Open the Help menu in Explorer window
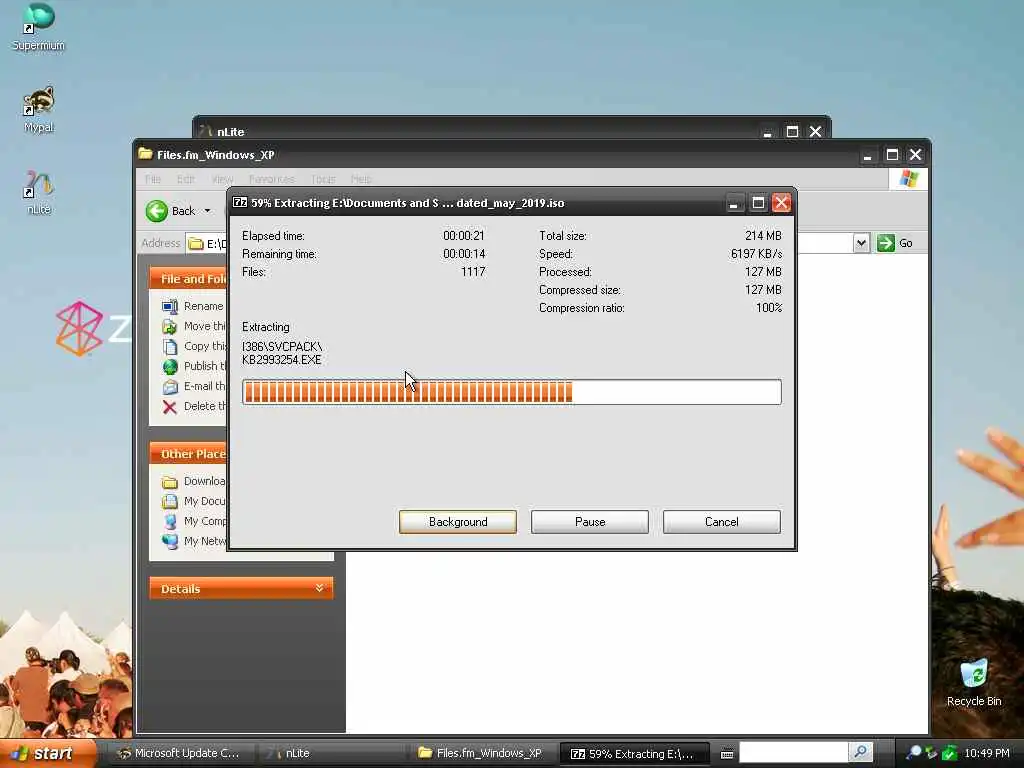 coord(361,179)
